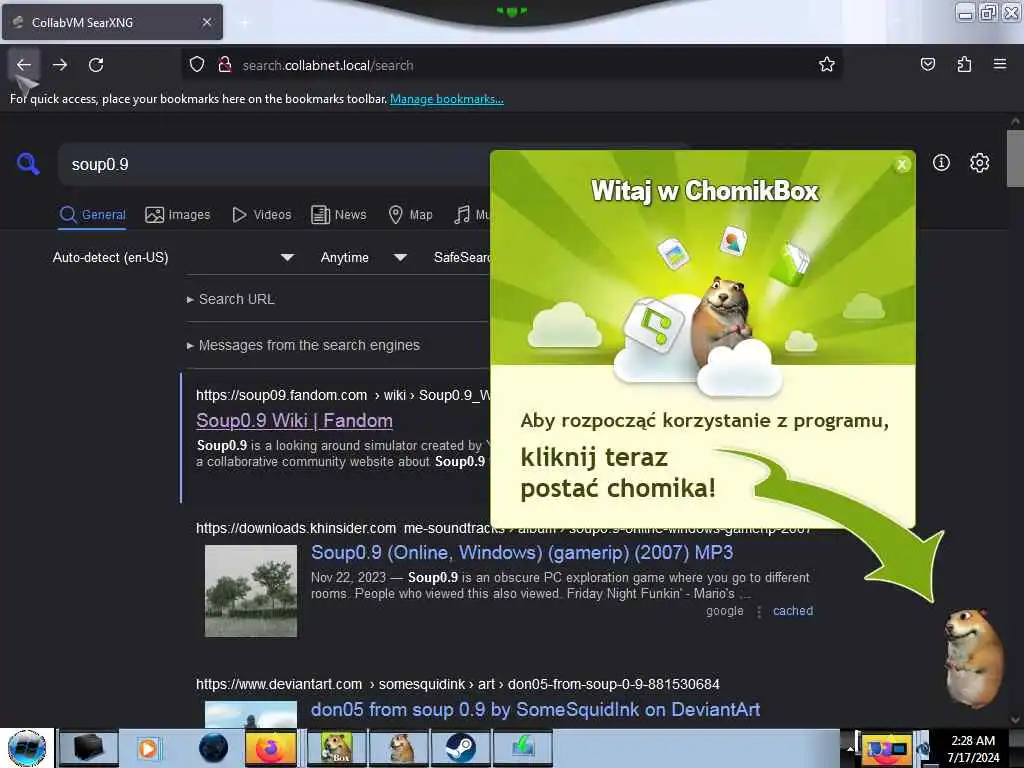Click the browser forward arrow

pyautogui.click(x=60, y=65)
